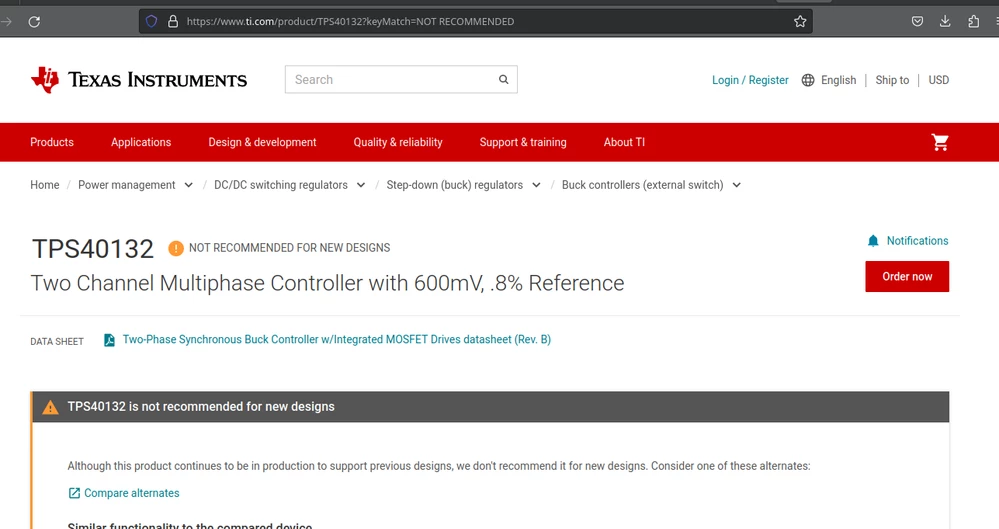Viewport: 999px width, 529px height.
Task: Open the Applications menu
Action: tap(141, 142)
